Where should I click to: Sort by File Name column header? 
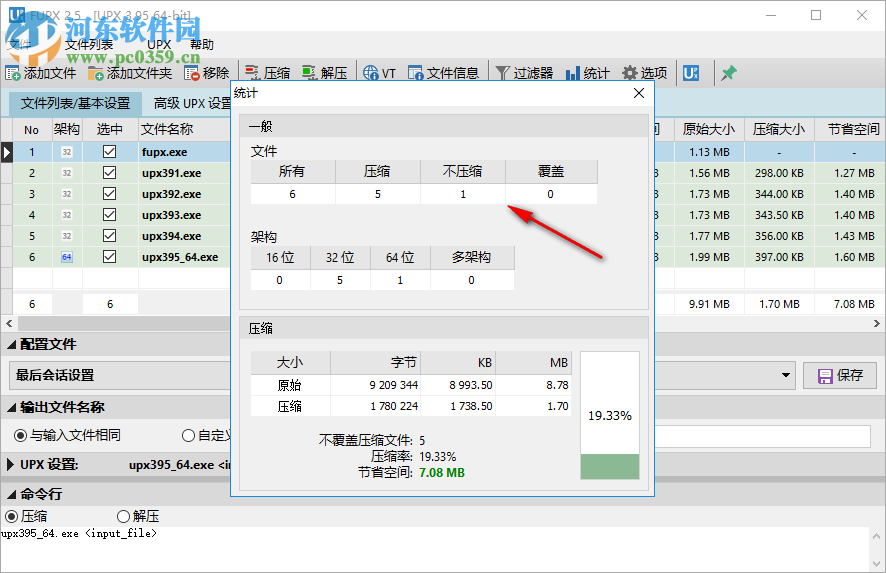pyautogui.click(x=184, y=129)
